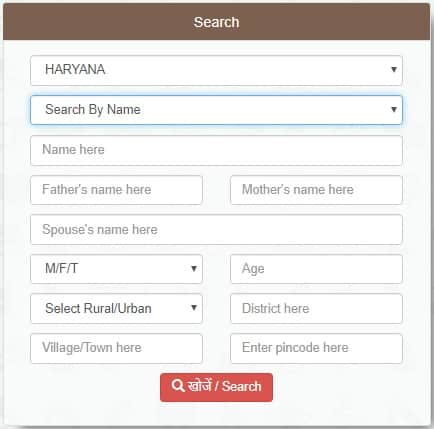
Task: Select the Spouse's name here field
Action: (216, 230)
